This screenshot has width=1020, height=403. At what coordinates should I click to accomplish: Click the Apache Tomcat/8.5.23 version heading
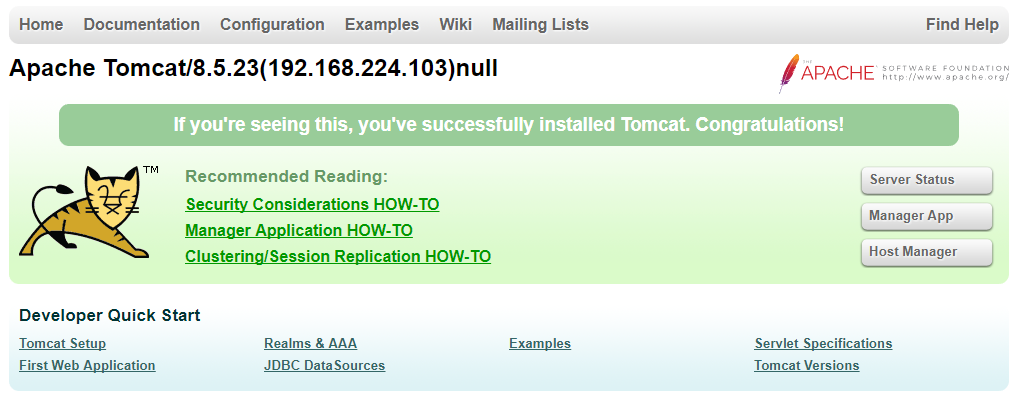253,68
